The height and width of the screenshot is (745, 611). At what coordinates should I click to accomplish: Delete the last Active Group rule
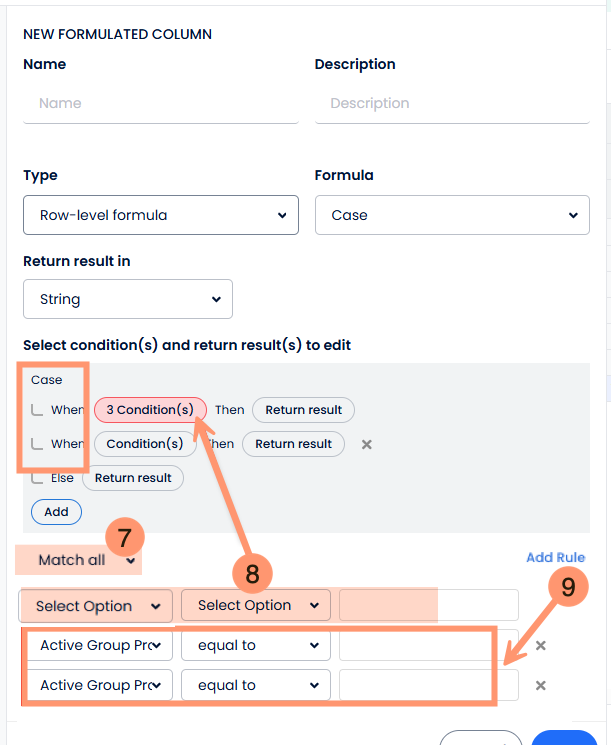tap(541, 686)
